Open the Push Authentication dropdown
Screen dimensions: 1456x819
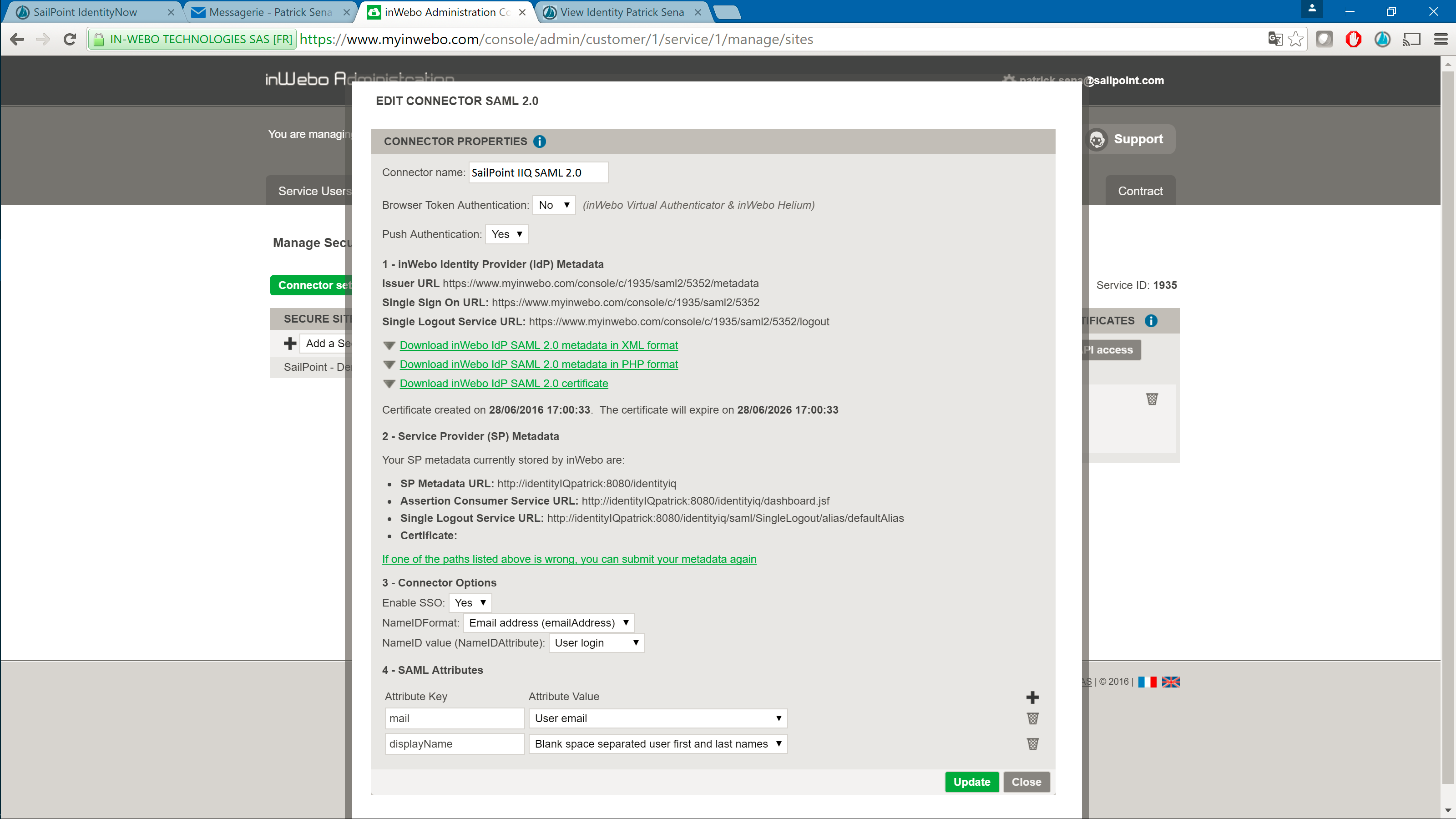click(x=506, y=234)
